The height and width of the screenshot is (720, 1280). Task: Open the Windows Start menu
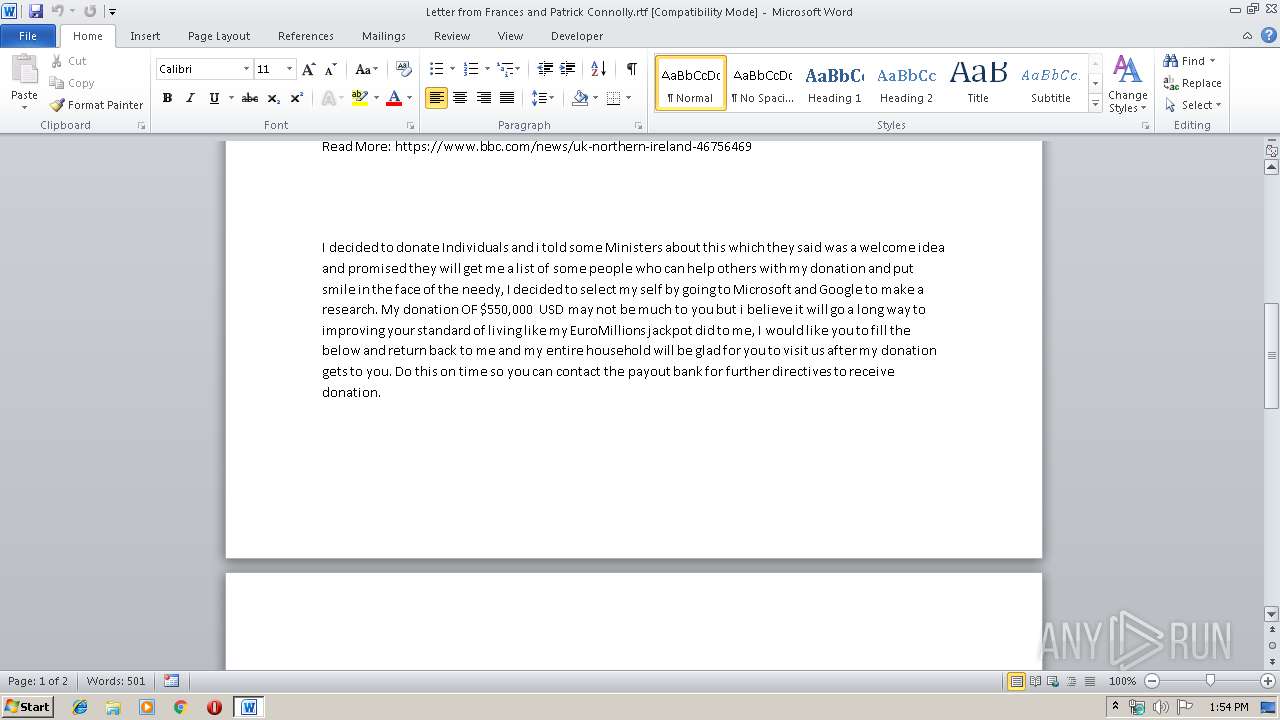tap(28, 706)
